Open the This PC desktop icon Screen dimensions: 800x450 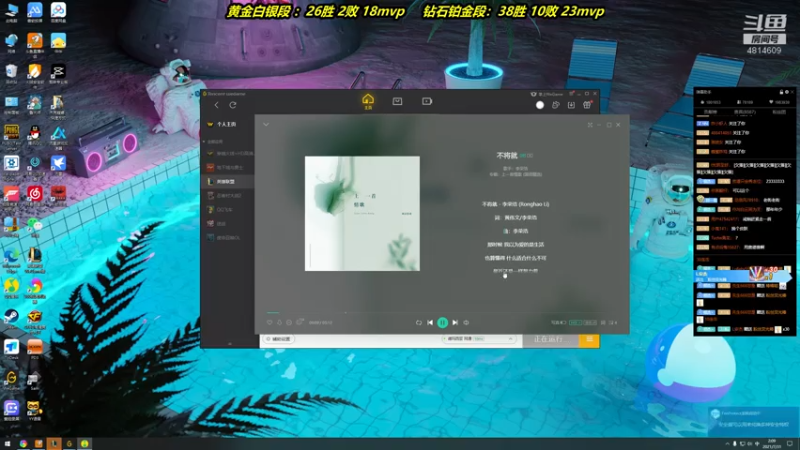[x=11, y=13]
